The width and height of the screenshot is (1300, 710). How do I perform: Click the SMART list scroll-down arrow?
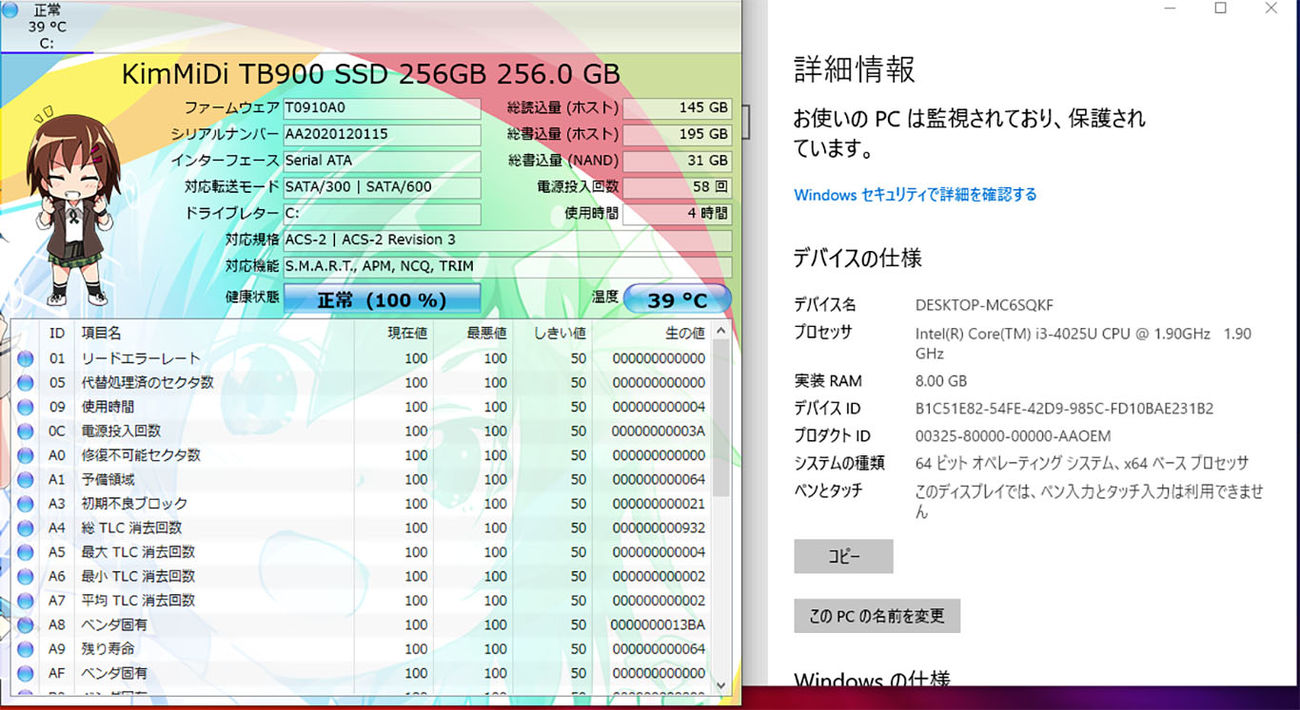[722, 685]
